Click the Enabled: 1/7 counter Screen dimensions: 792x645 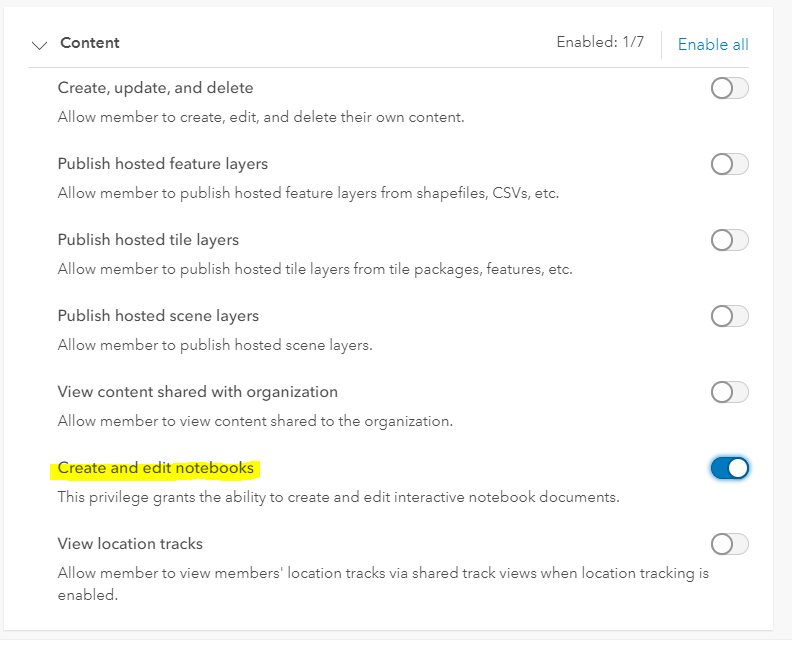pyautogui.click(x=600, y=42)
